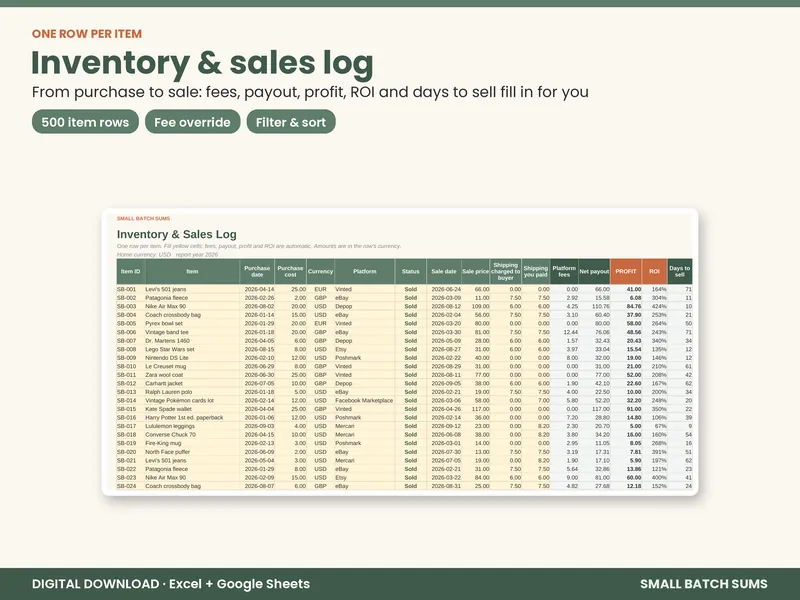Click purchase date "2026-04-14" in row SB-001
This screenshot has height=600, width=800.
pyautogui.click(x=259, y=289)
